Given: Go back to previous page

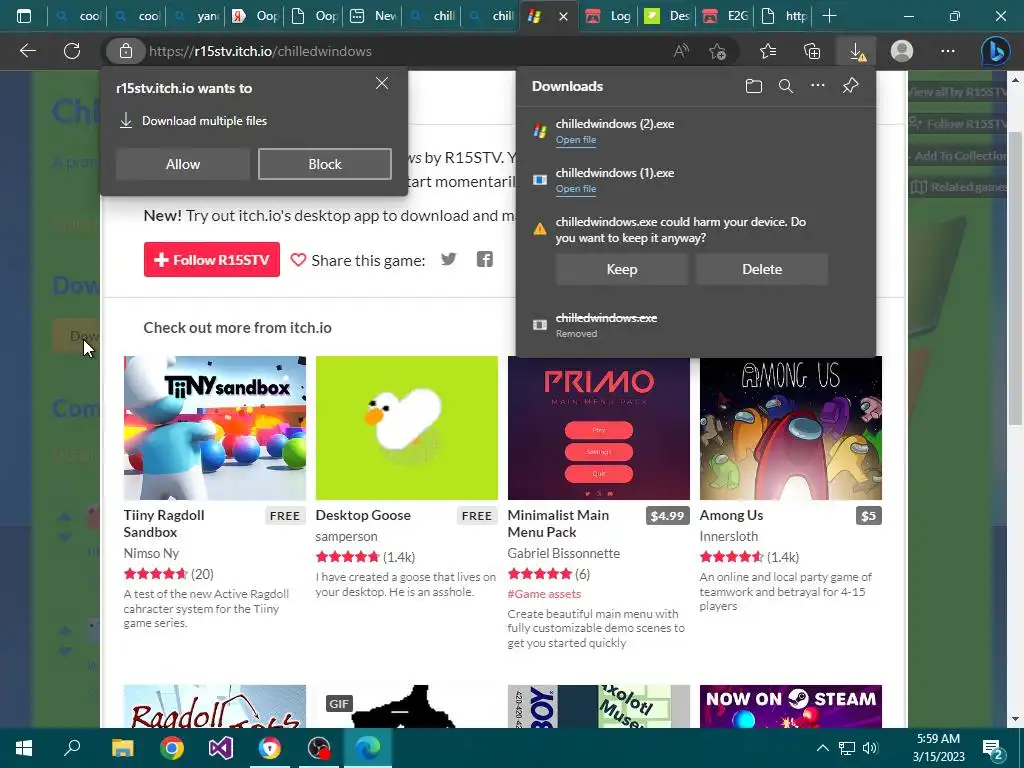Looking at the screenshot, I should (x=27, y=52).
